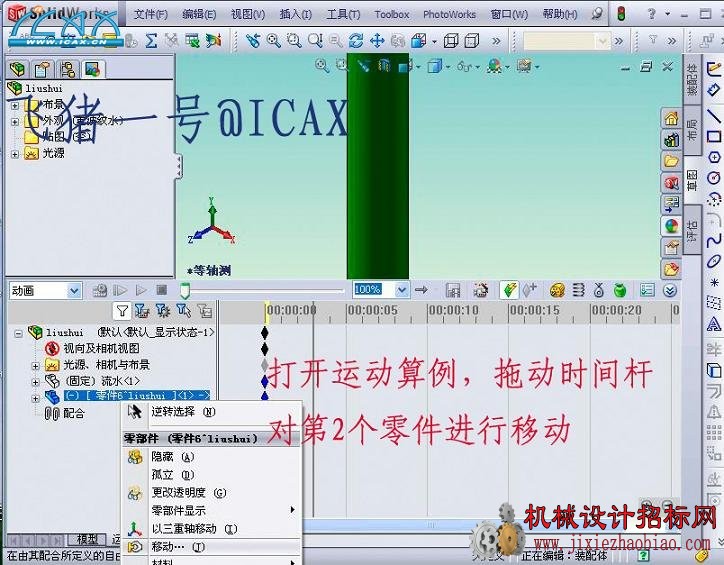Open 零部件显示 submenu
Image resolution: width=724 pixels, height=565 pixels.
point(212,511)
